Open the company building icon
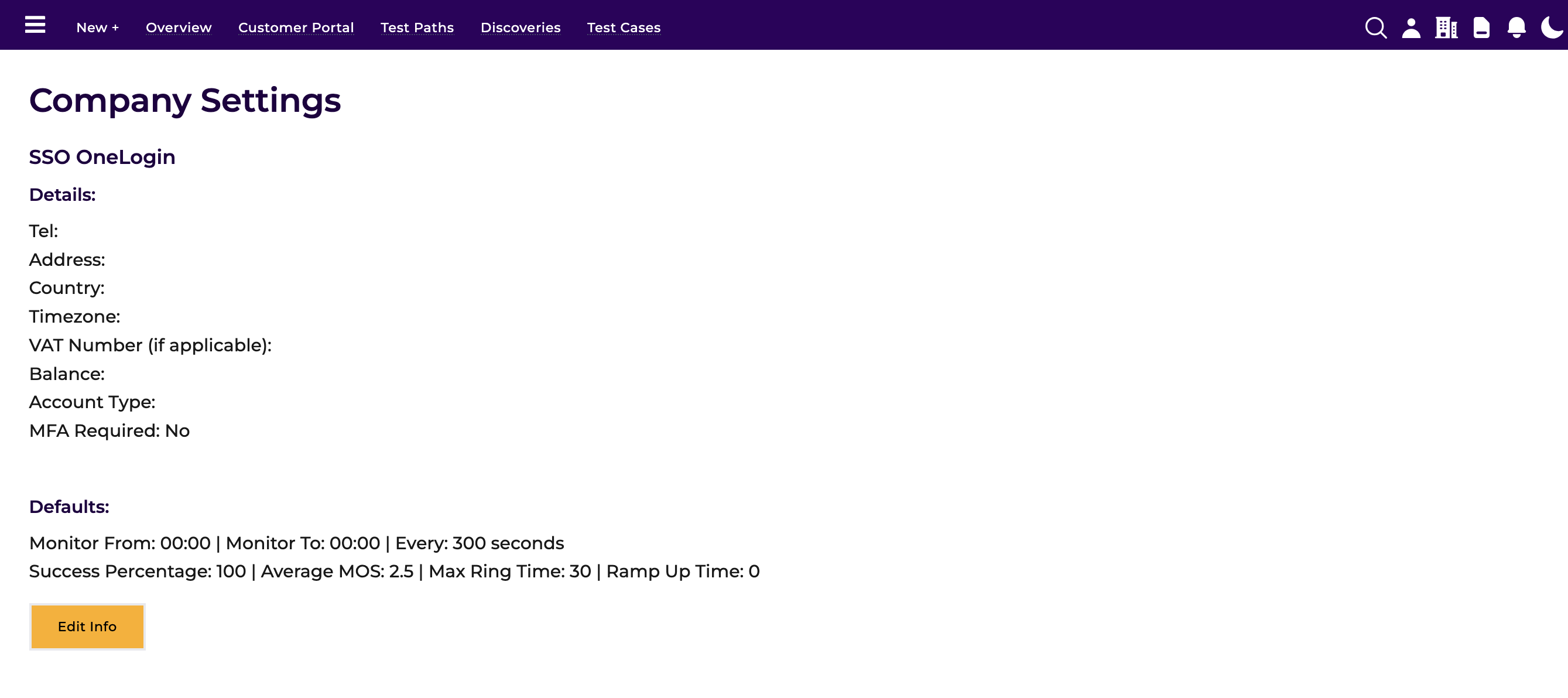This screenshot has width=1568, height=698. [x=1446, y=28]
